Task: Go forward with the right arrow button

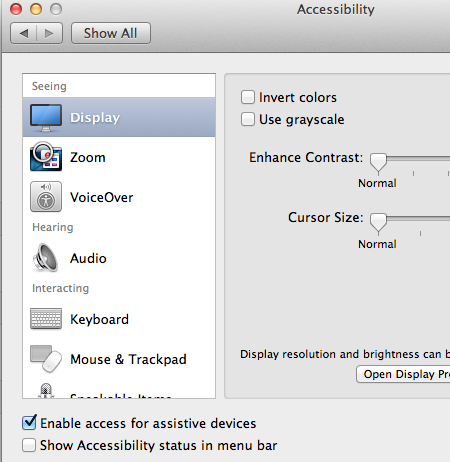Action: (49, 33)
